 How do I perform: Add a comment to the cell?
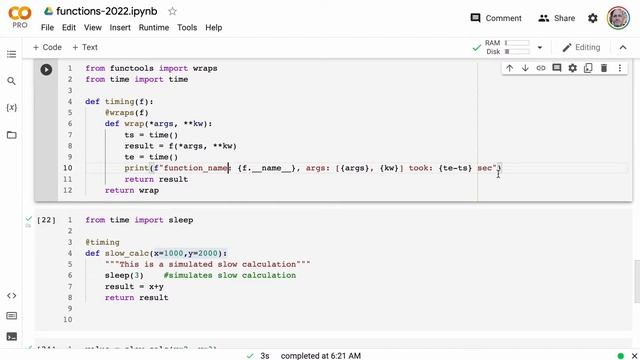pos(557,68)
